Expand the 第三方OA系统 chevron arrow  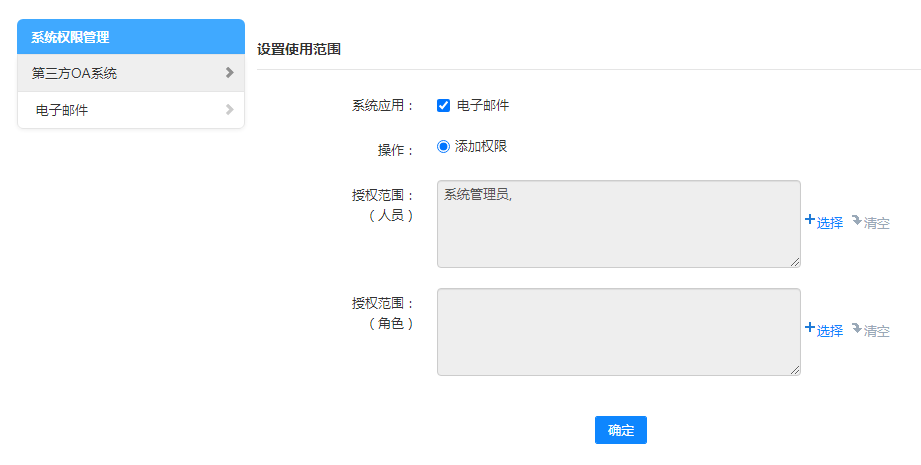click(x=229, y=73)
